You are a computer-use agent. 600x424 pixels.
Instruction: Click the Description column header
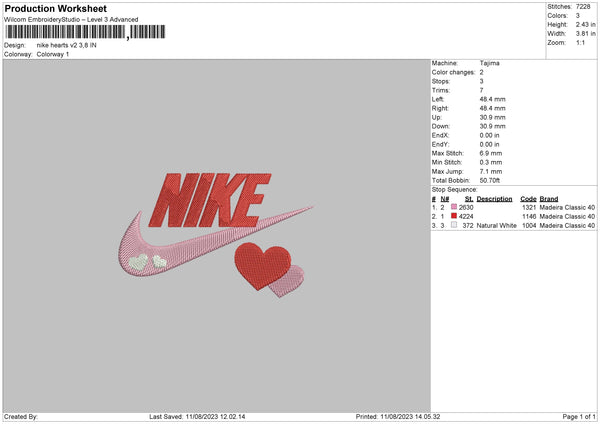pos(494,198)
